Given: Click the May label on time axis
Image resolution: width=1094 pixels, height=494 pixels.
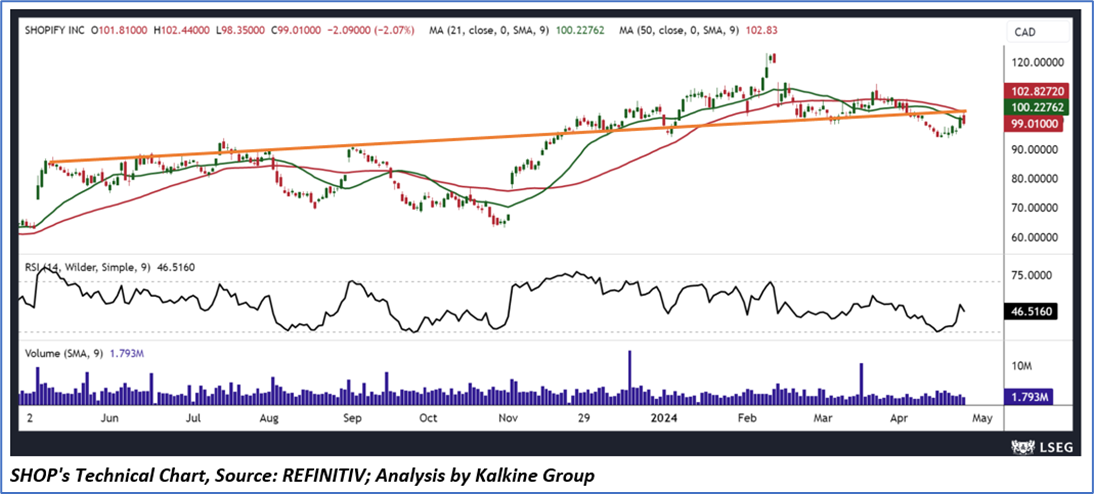Looking at the screenshot, I should pyautogui.click(x=981, y=419).
